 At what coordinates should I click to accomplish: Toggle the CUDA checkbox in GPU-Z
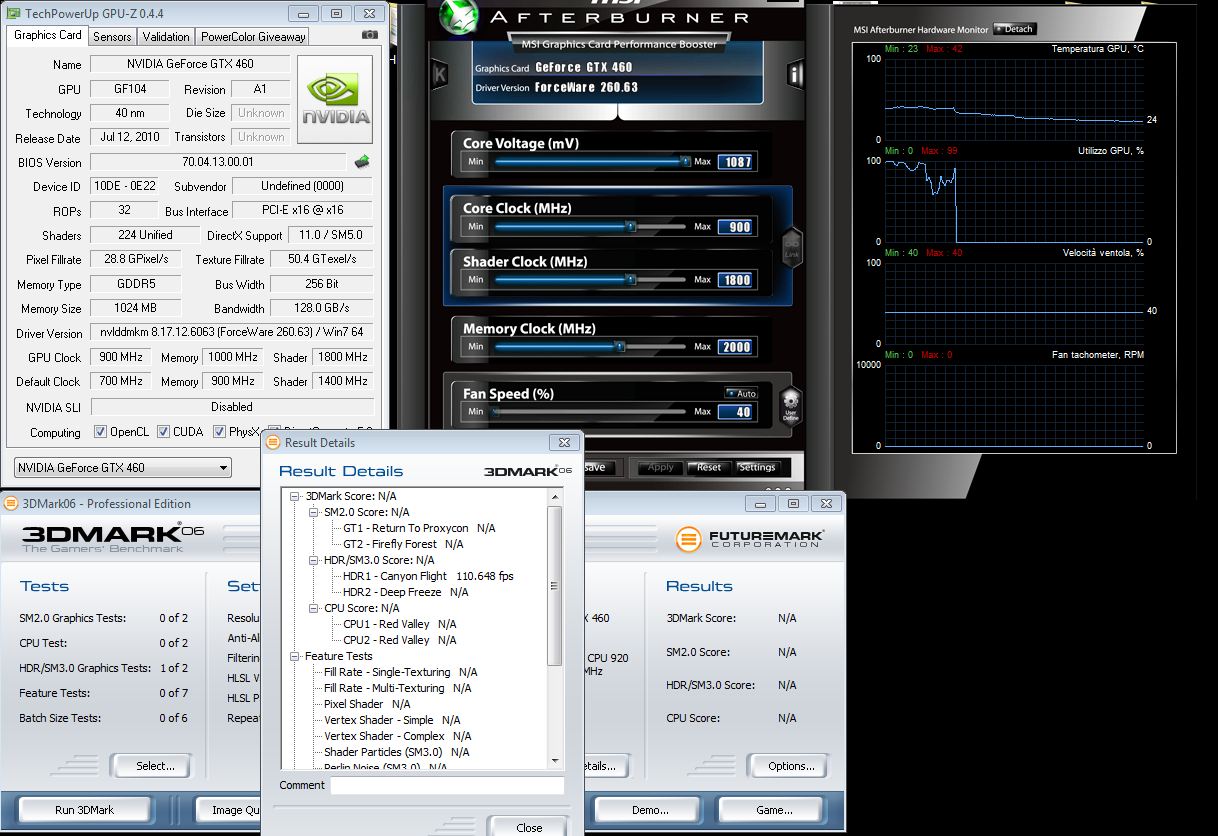(164, 432)
